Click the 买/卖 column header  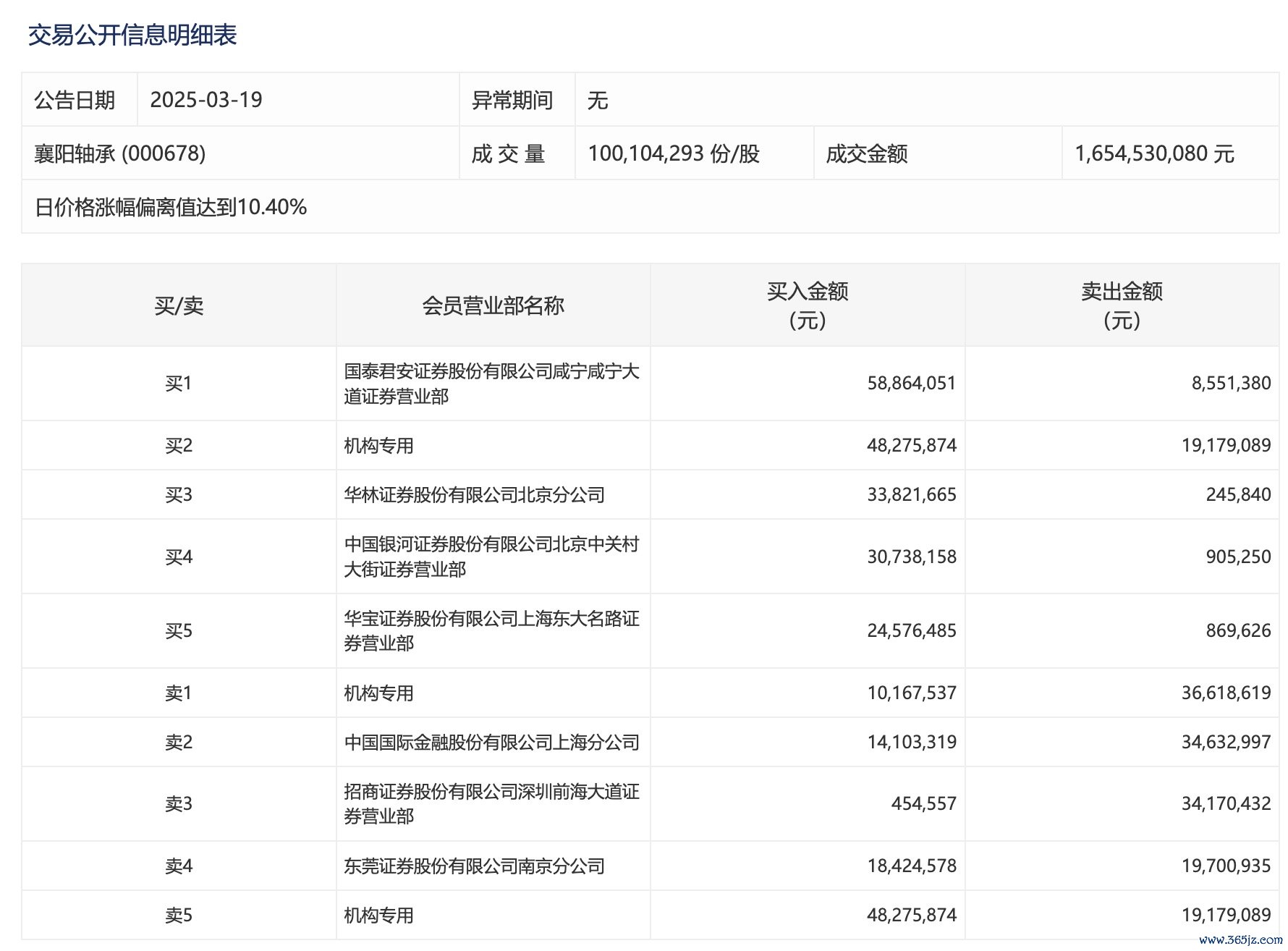[179, 305]
